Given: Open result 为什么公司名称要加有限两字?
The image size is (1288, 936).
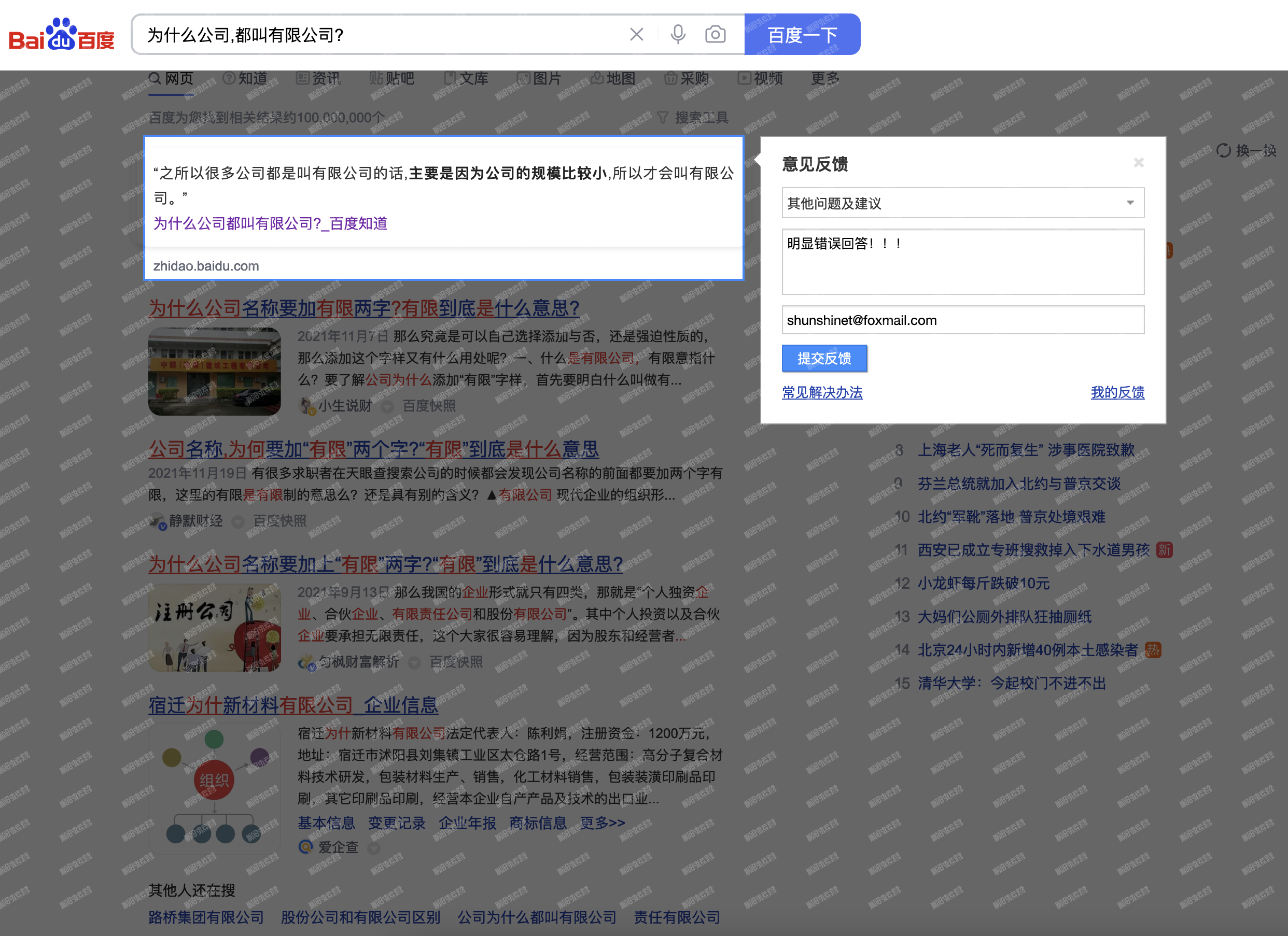Looking at the screenshot, I should coord(363,308).
